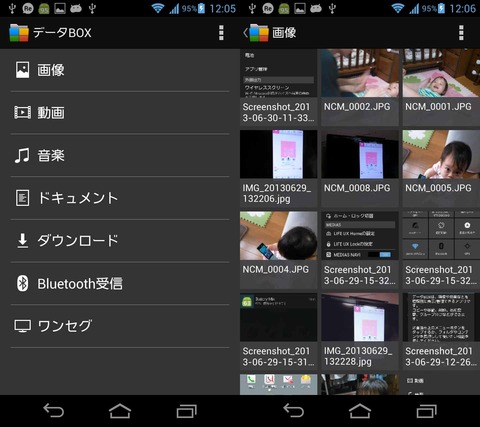The height and width of the screenshot is (427, 480).
Task: Tap データBOX colored folder app icon
Action: tap(19, 33)
